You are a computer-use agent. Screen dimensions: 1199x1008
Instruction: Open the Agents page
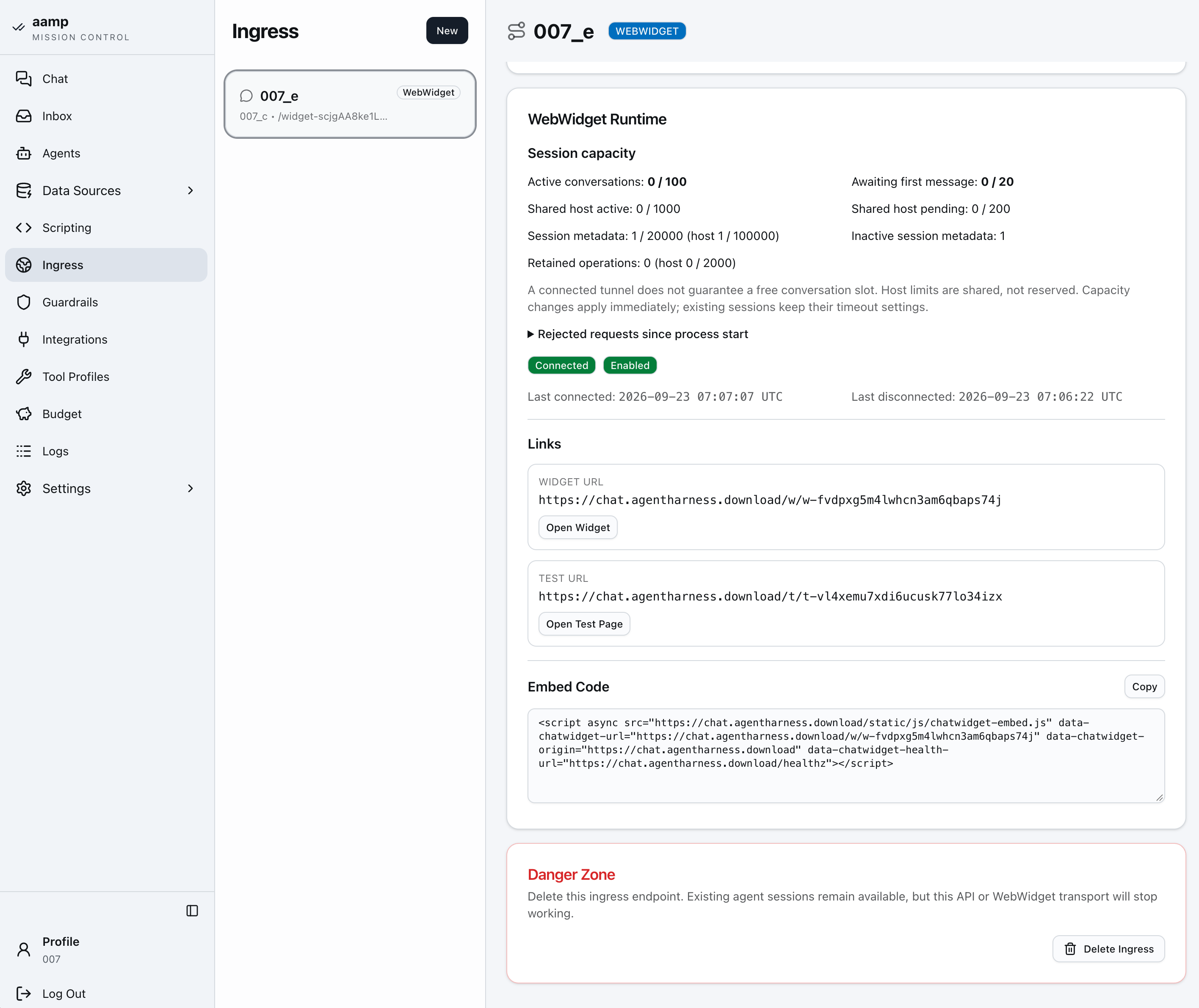(106, 153)
